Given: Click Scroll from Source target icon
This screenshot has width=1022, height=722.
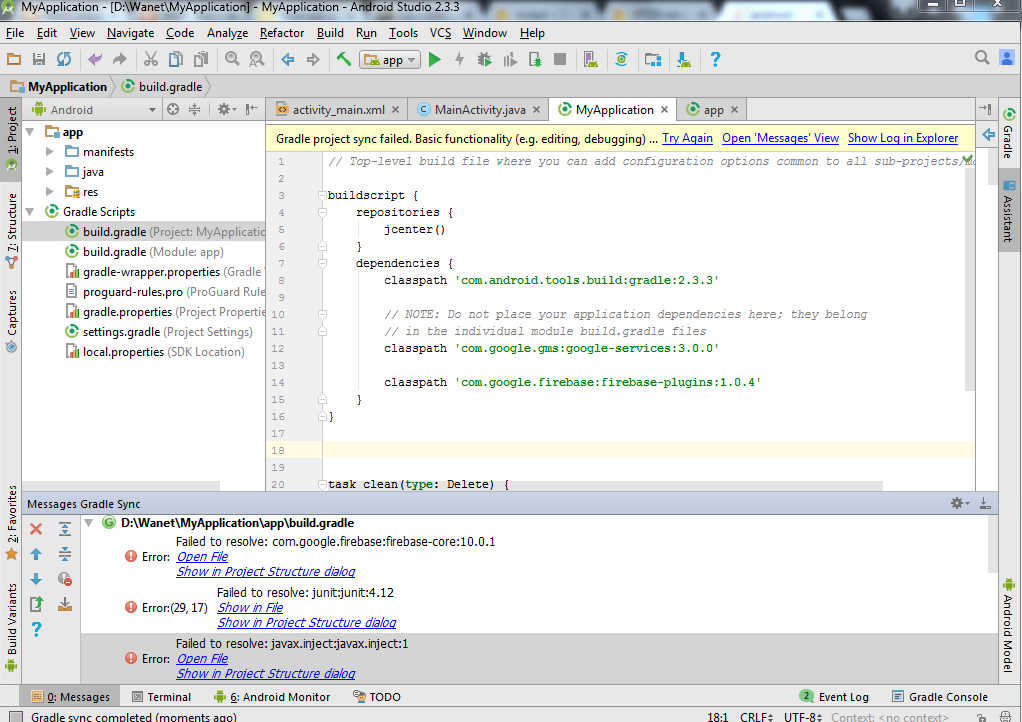Looking at the screenshot, I should 173,109.
